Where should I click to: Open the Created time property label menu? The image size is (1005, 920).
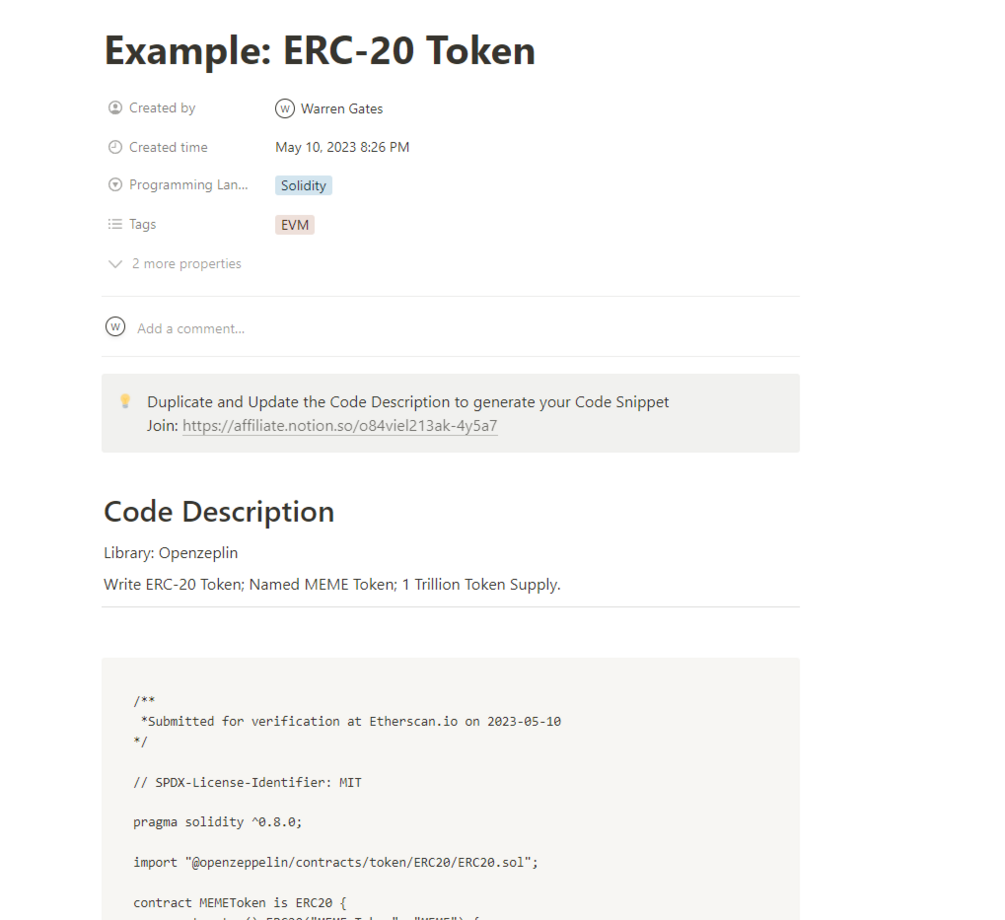[168, 147]
